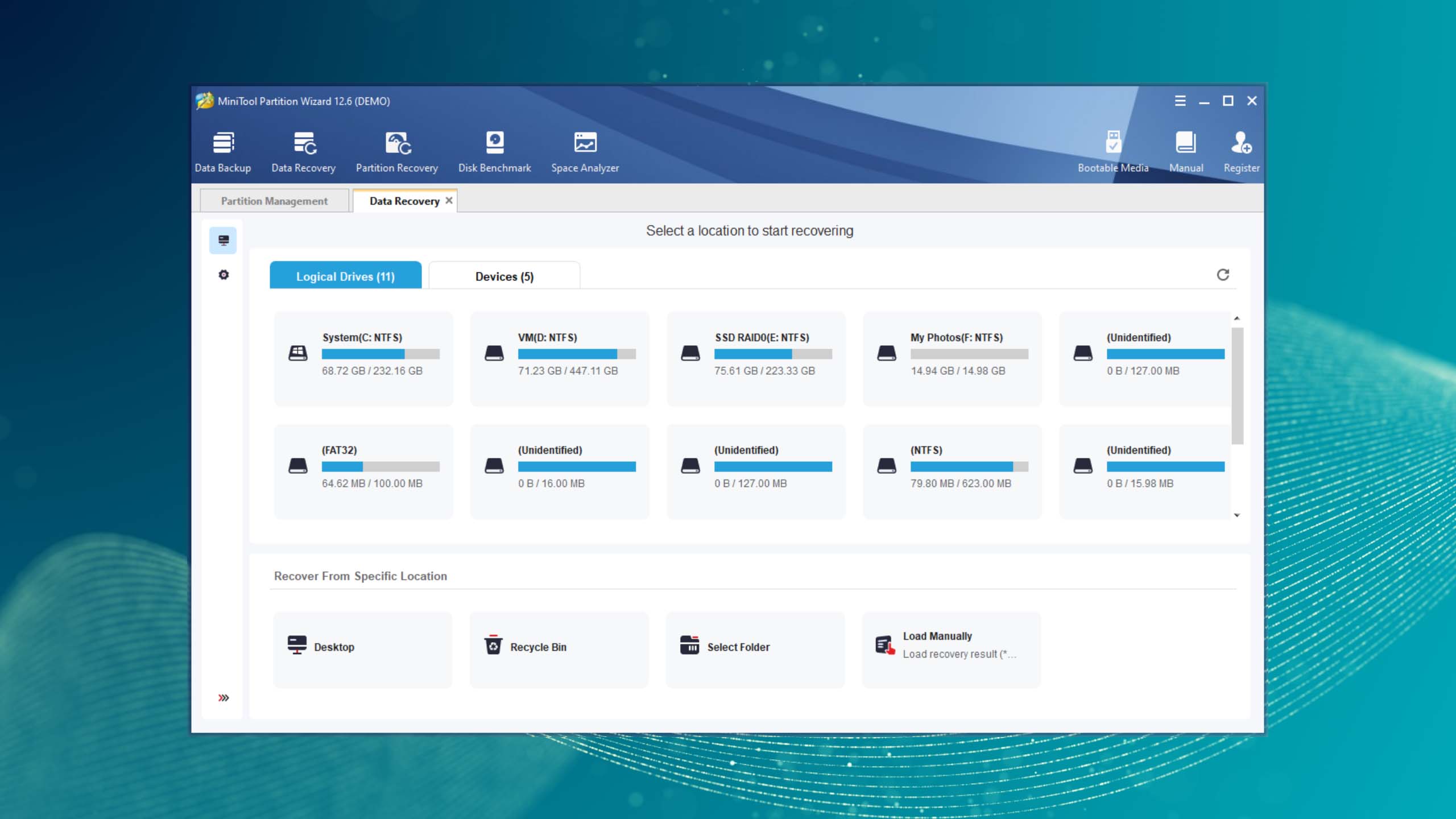Click the Load Manually icon
The width and height of the screenshot is (1456, 819).
(885, 645)
